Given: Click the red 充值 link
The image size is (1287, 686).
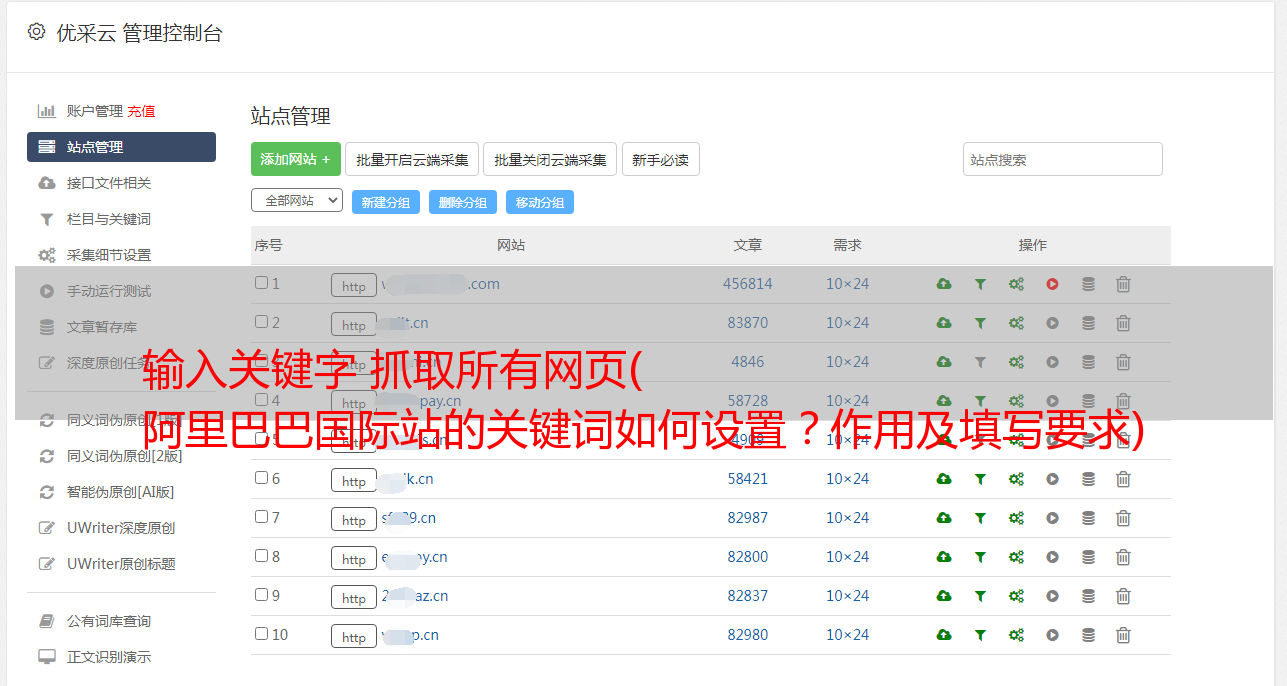Looking at the screenshot, I should click(x=141, y=111).
